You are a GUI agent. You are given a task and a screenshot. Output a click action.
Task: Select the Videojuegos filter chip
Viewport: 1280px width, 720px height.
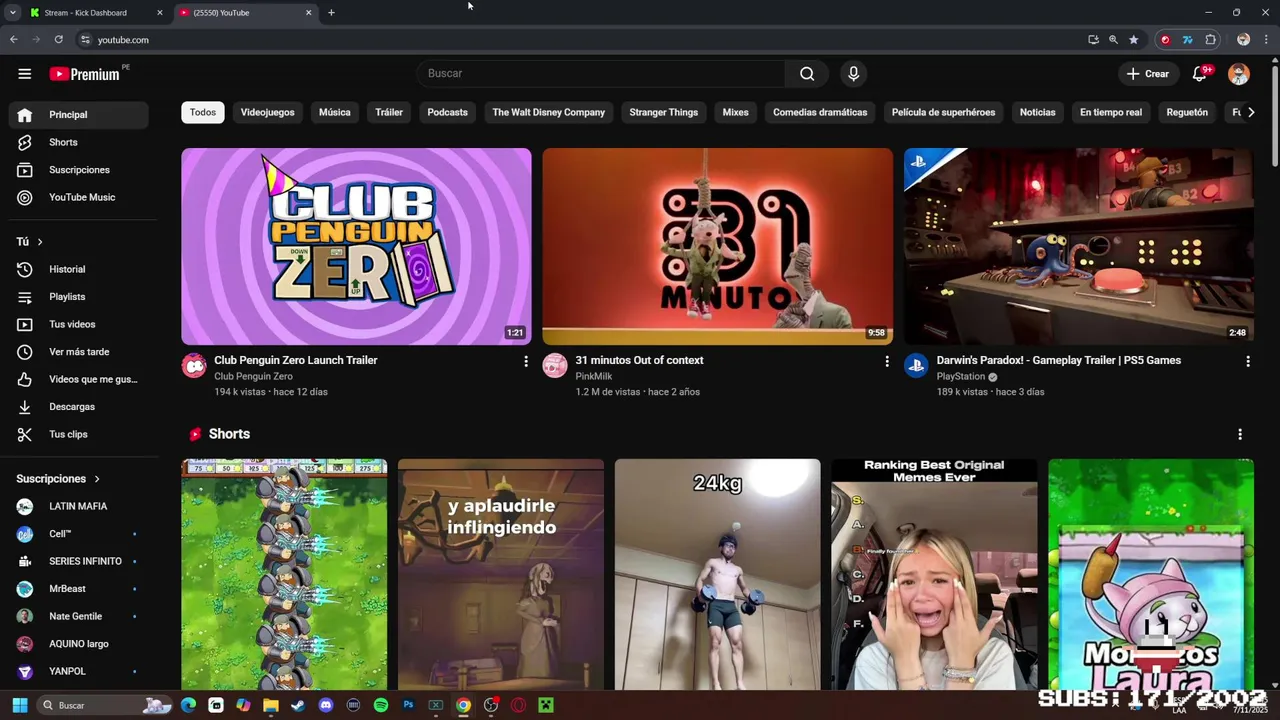click(267, 112)
